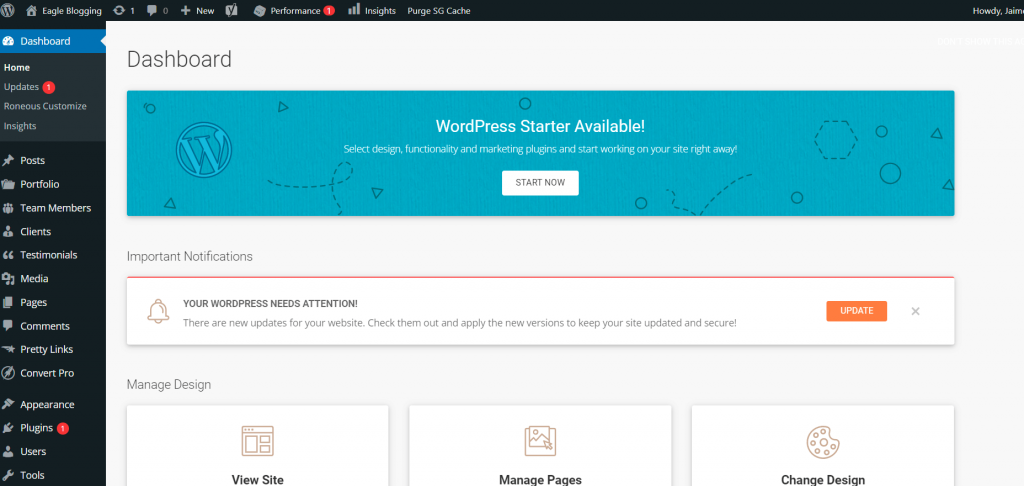1024x486 pixels.
Task: Click the Insights bar chart icon
Action: pyautogui.click(x=354, y=9)
